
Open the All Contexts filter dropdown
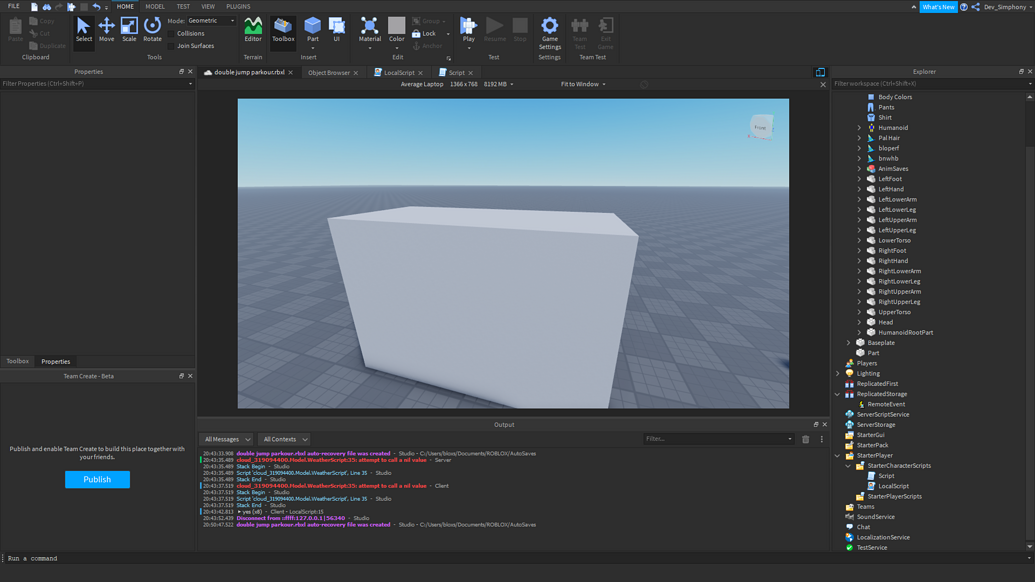[285, 439]
